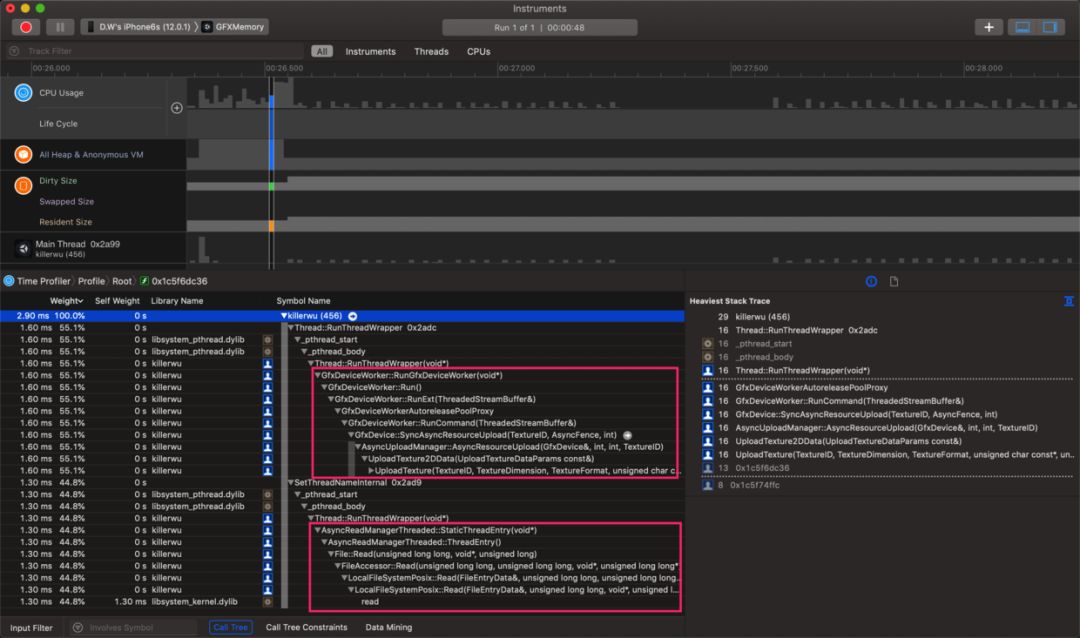Viewport: 1080px width, 638px height.
Task: Switch to the Threads tab
Action: coord(431,52)
